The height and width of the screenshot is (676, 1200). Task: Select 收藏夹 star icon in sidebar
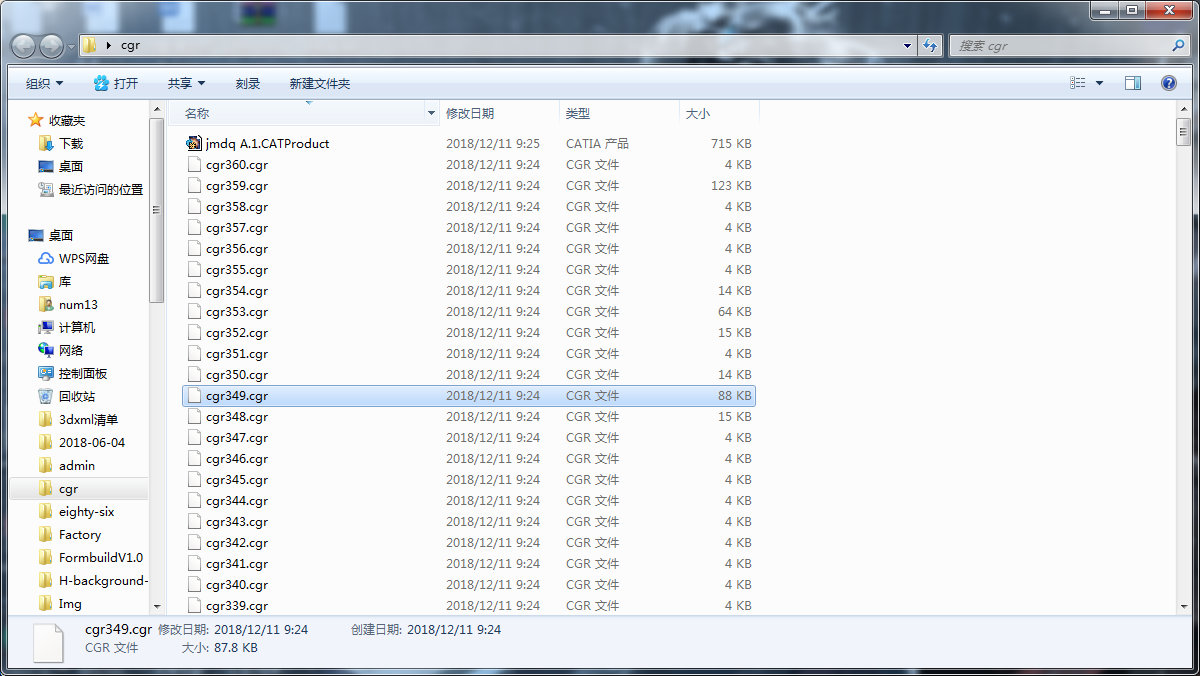coord(36,120)
